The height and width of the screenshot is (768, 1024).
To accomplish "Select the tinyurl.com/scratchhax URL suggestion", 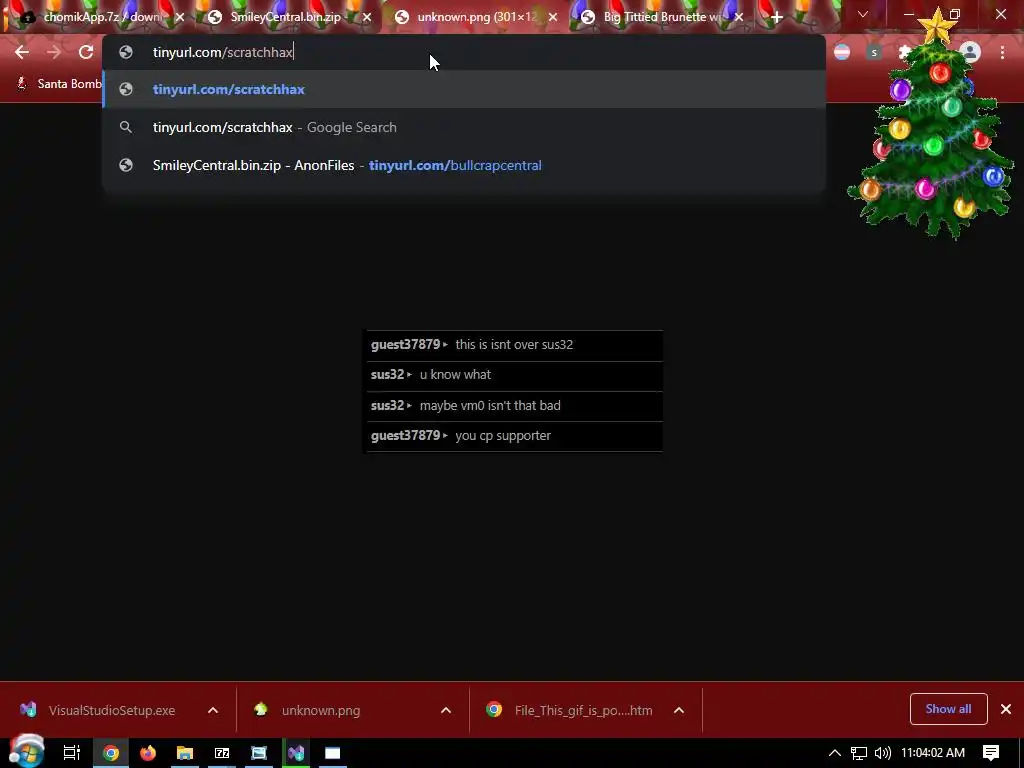I will pyautogui.click(x=464, y=89).
